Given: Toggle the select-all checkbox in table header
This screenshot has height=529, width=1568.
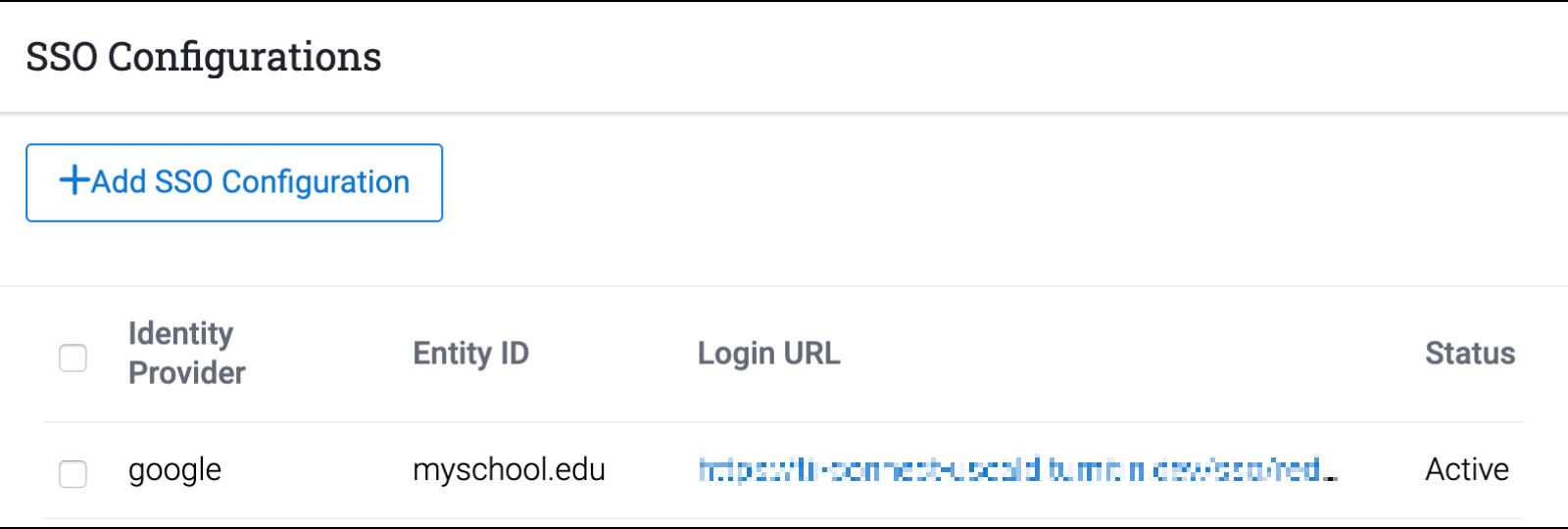Looking at the screenshot, I should click(73, 358).
